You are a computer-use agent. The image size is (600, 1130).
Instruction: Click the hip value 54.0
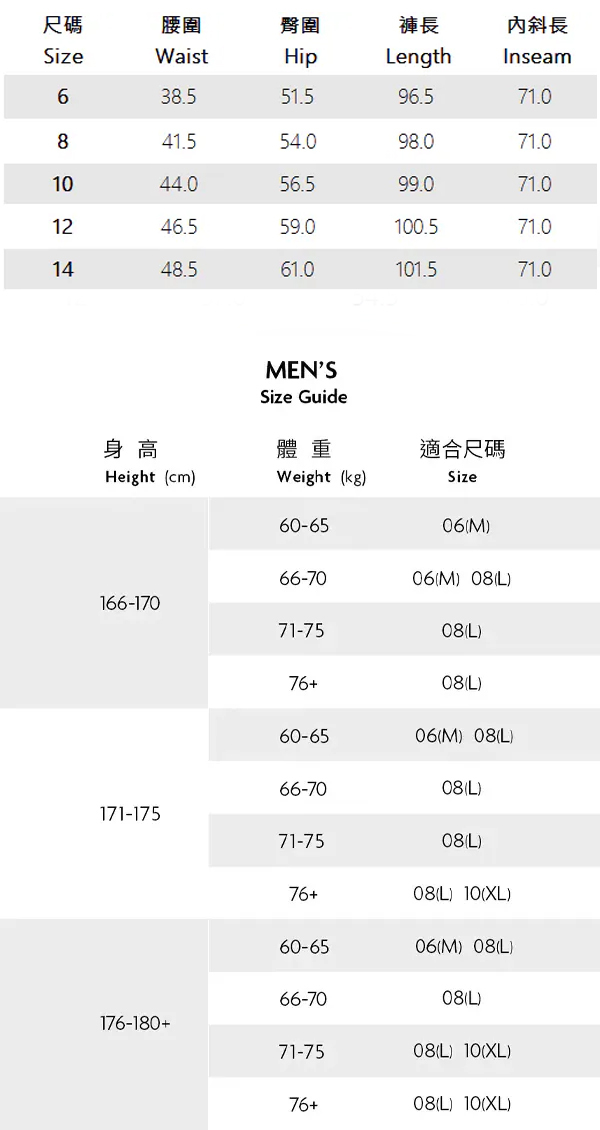pyautogui.click(x=298, y=142)
